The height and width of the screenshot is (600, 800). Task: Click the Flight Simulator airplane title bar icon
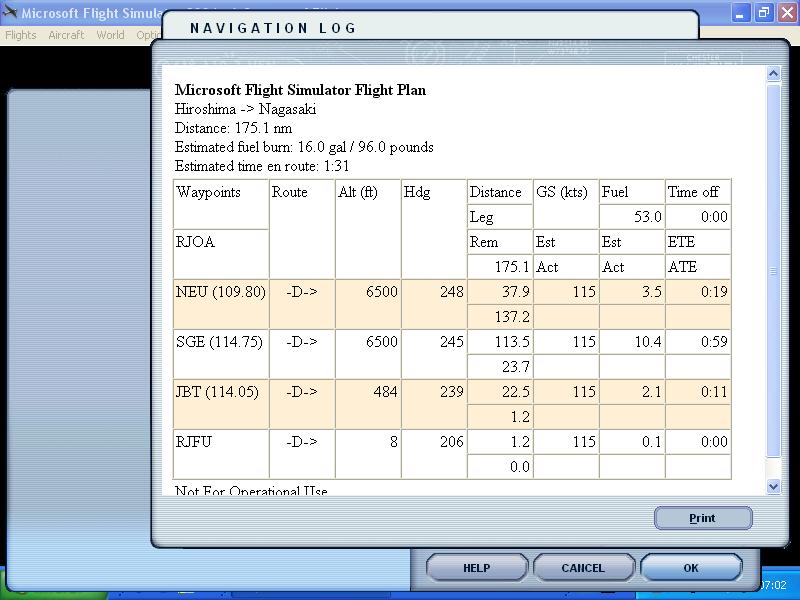(x=10, y=13)
